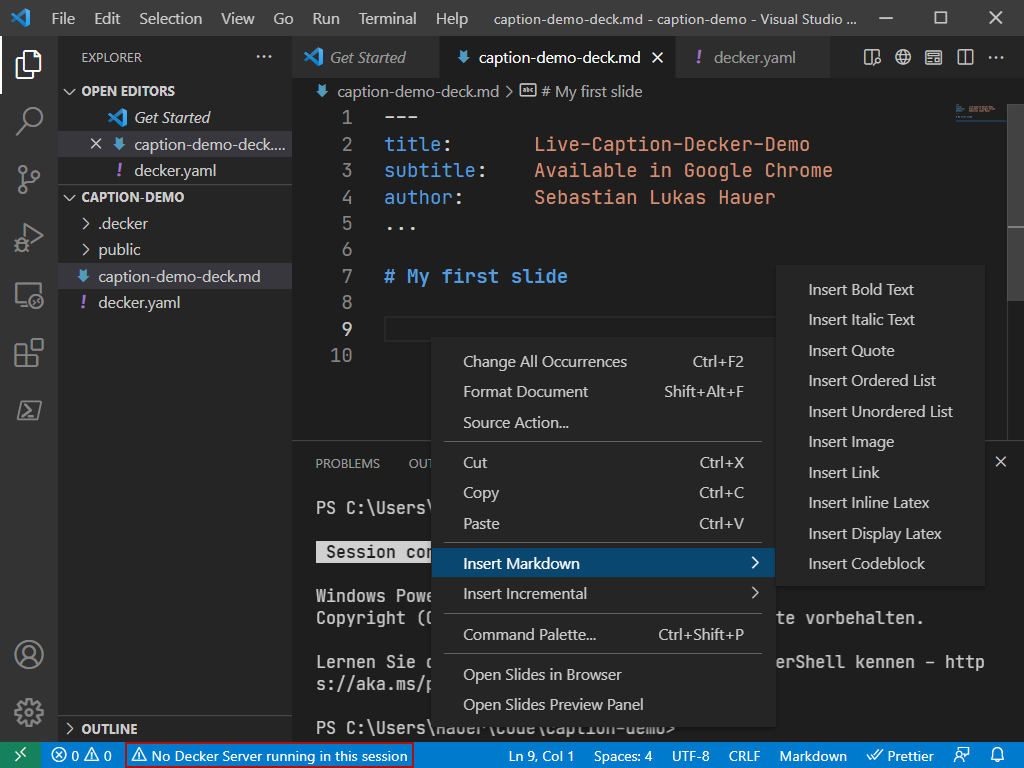Expand the public folder
This screenshot has height=768, width=1024.
click(119, 250)
